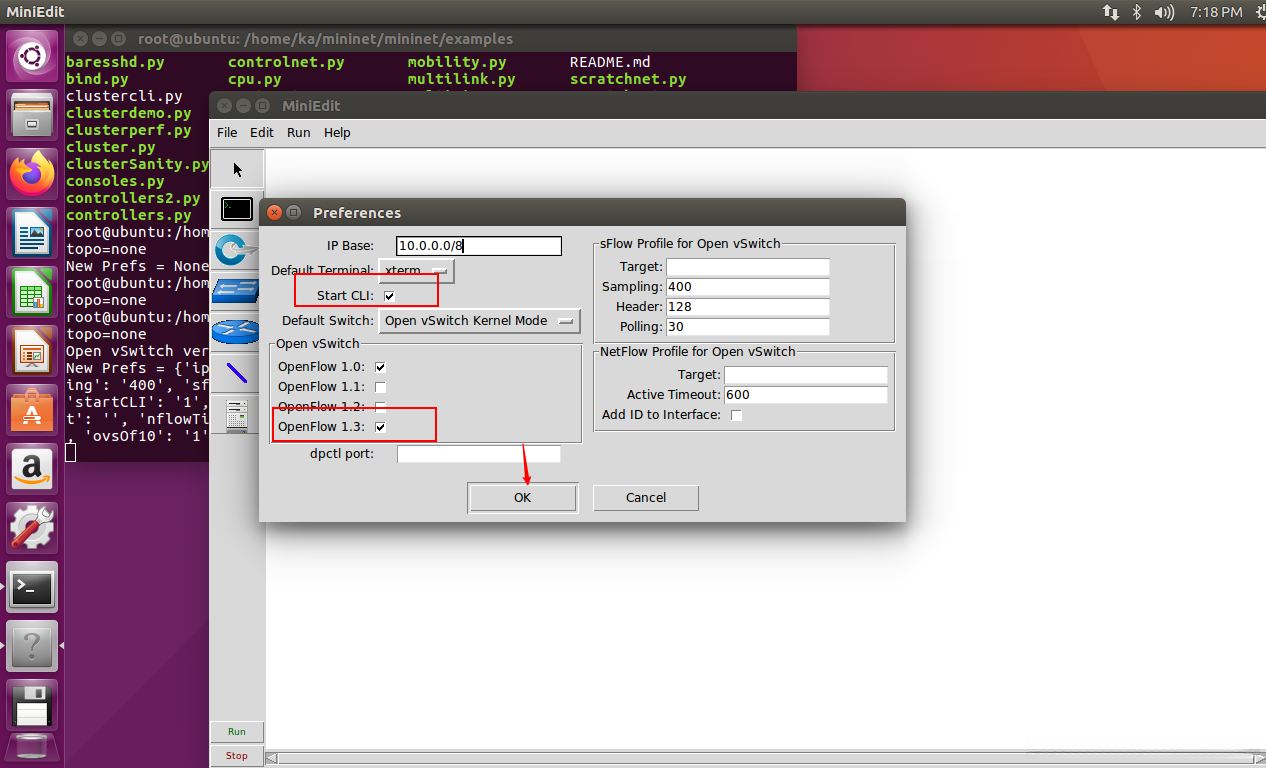1266x768 pixels.
Task: Open the Files manager from the dock
Action: [x=33, y=114]
